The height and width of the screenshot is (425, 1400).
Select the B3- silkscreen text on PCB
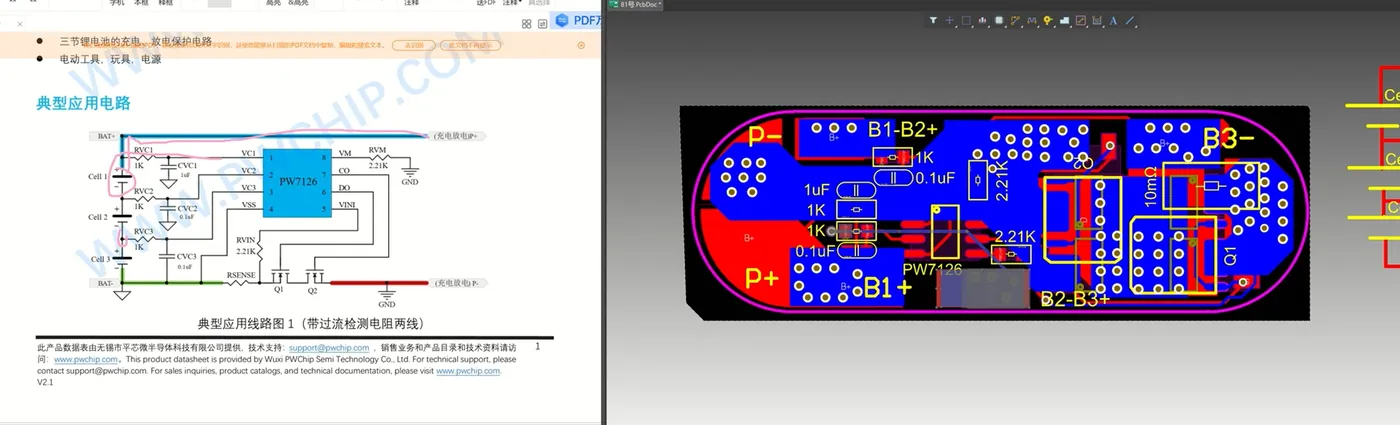(1228, 139)
